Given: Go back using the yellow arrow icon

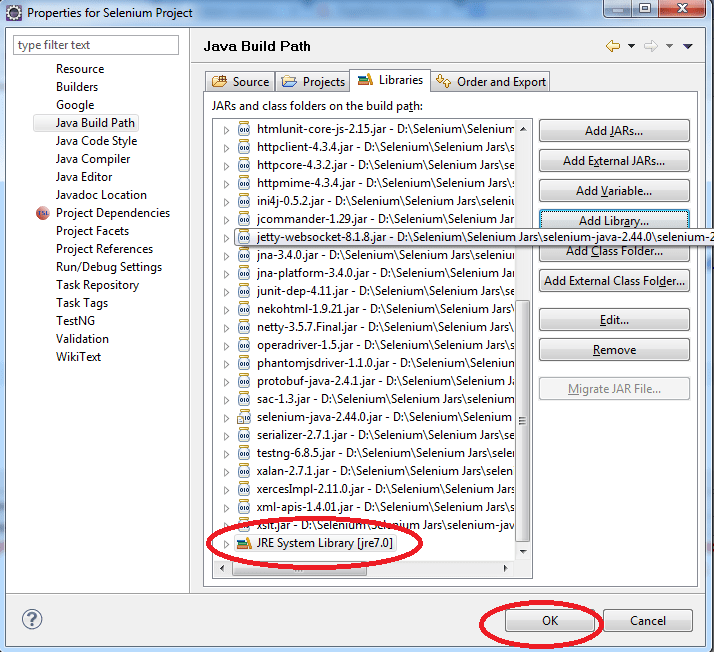Looking at the screenshot, I should click(x=613, y=46).
